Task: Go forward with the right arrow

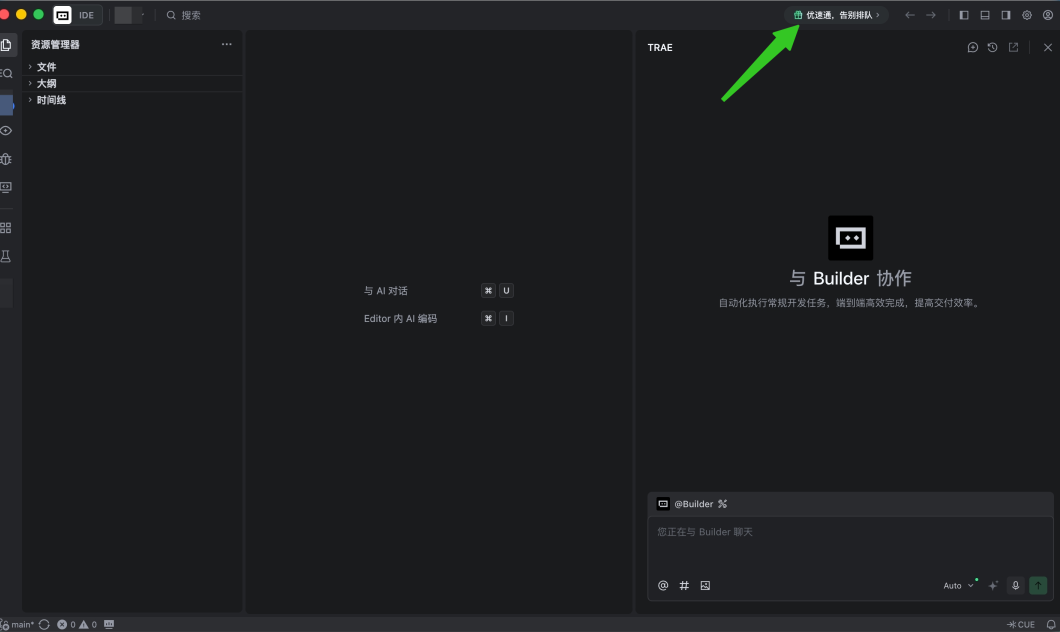Action: click(931, 15)
